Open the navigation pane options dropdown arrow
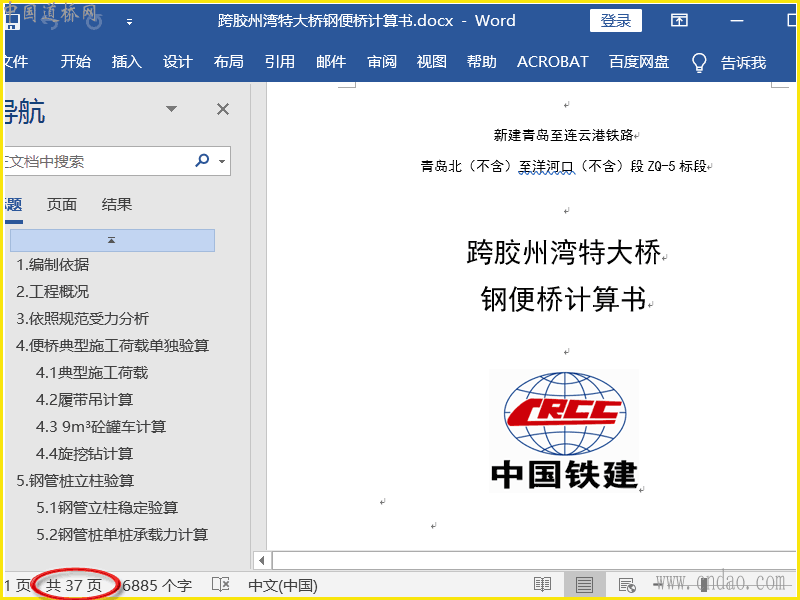This screenshot has height=600, width=800. (x=171, y=109)
